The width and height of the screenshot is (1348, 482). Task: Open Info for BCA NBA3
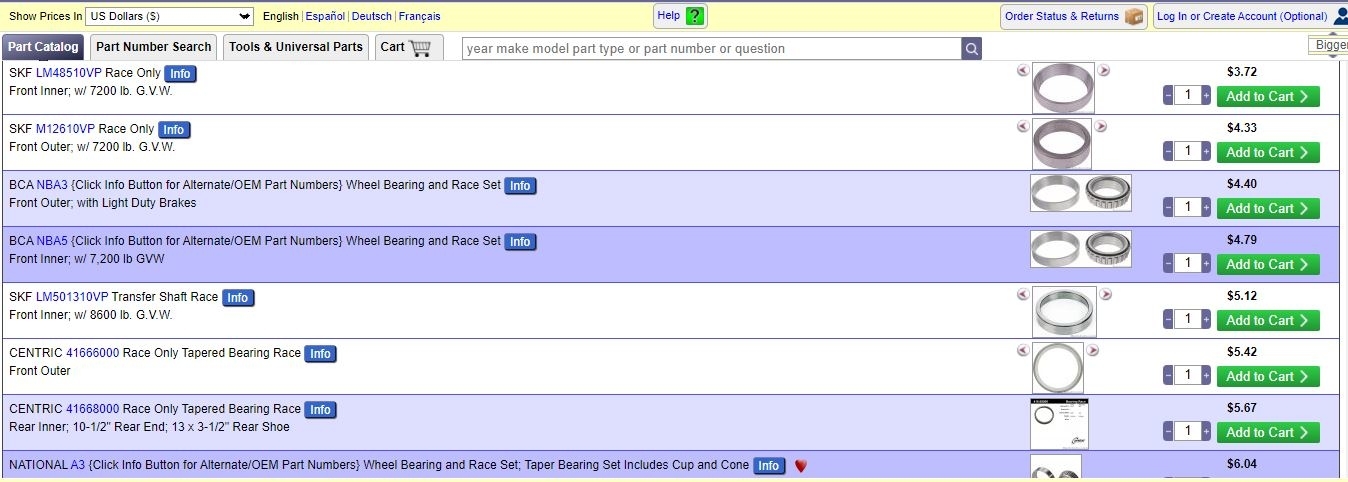[x=520, y=186]
